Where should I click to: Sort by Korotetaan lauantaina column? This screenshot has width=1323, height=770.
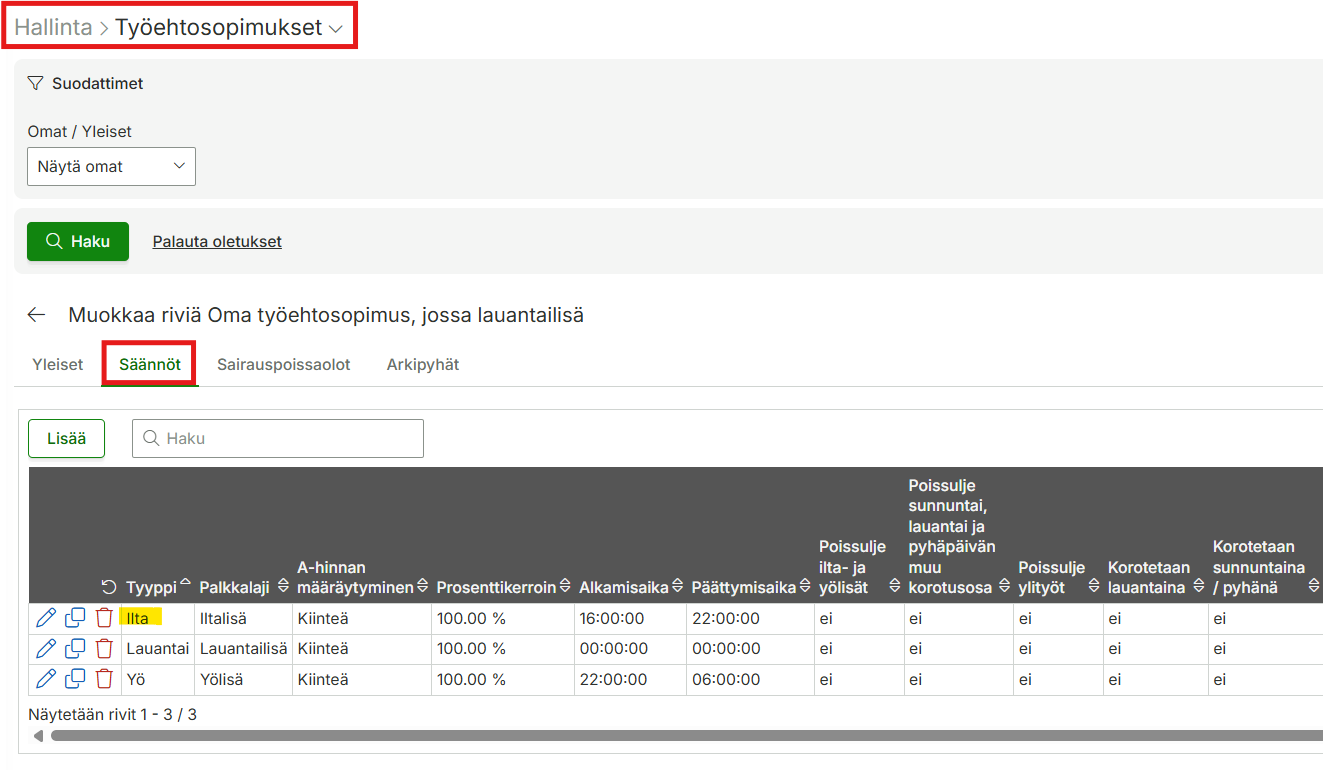pyautogui.click(x=1198, y=587)
